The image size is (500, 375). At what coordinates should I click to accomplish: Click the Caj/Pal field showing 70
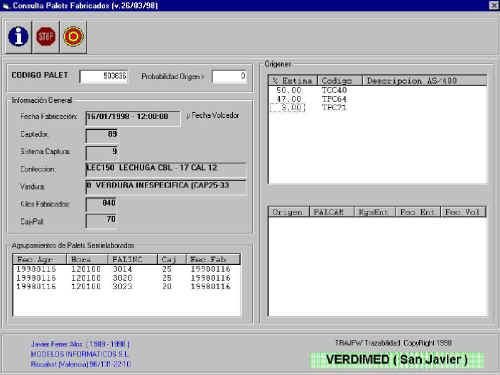coord(101,221)
